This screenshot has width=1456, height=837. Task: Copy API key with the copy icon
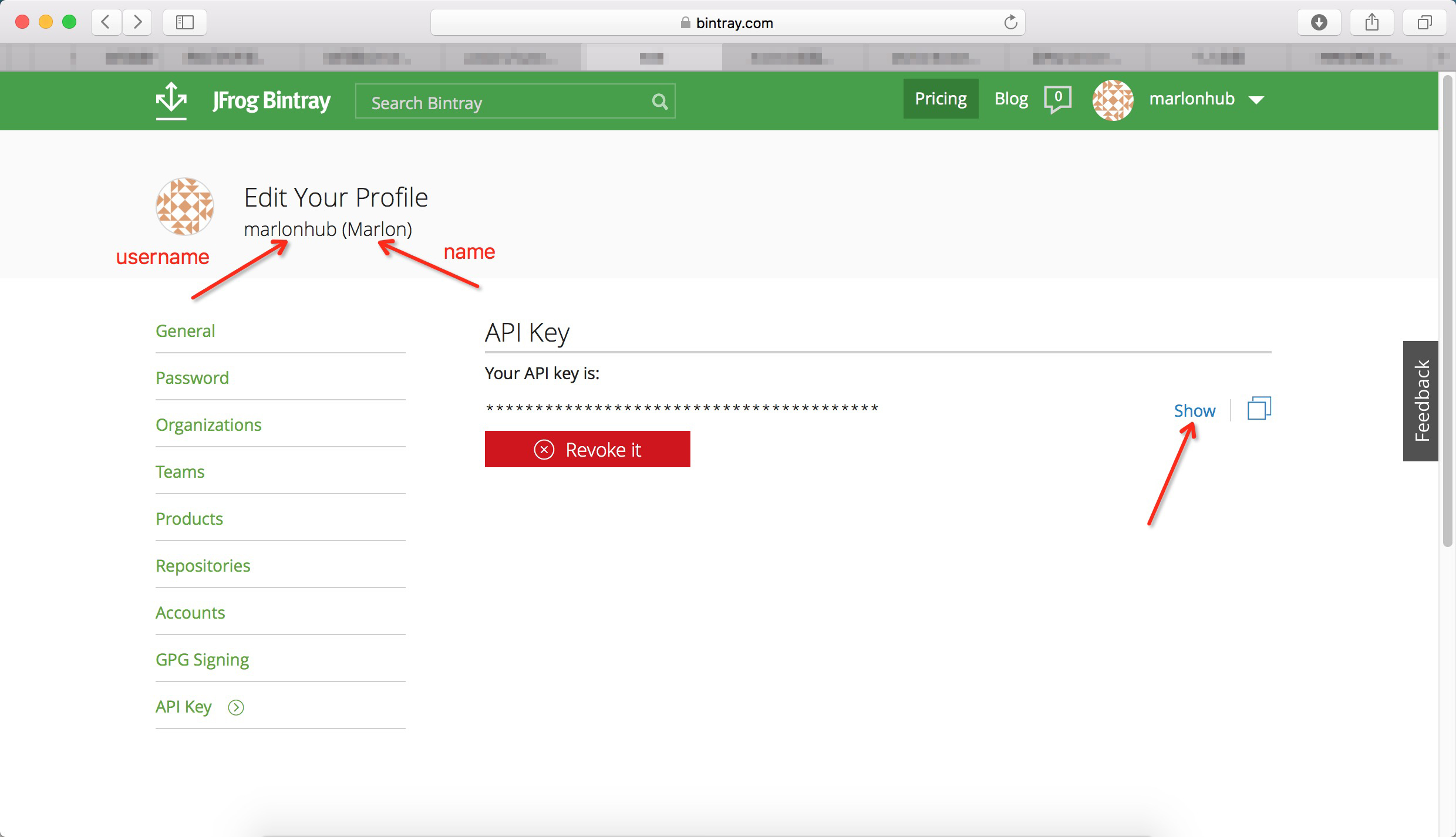click(x=1259, y=409)
